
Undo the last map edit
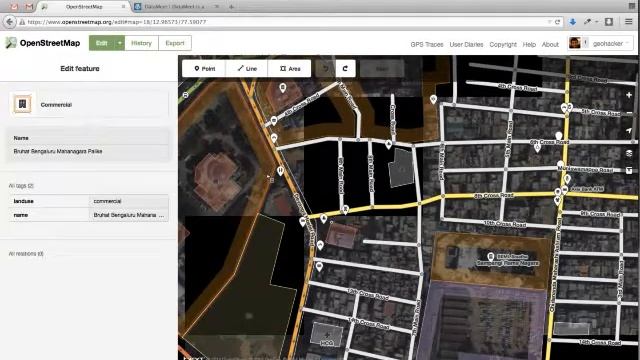pos(325,69)
